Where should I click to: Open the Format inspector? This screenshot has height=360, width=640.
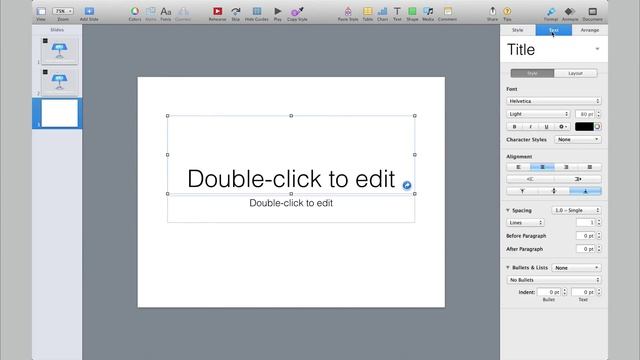pos(551,11)
